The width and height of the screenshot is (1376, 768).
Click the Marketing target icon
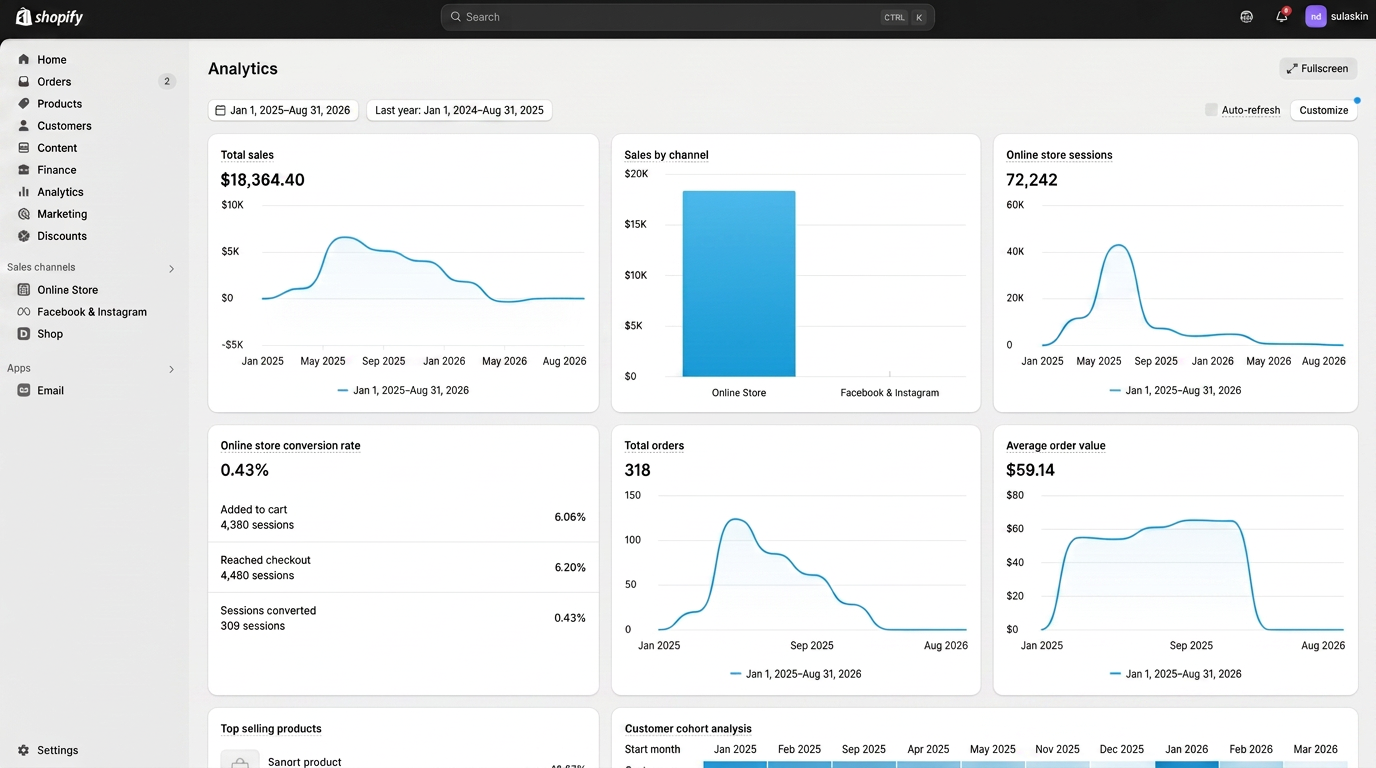point(24,214)
